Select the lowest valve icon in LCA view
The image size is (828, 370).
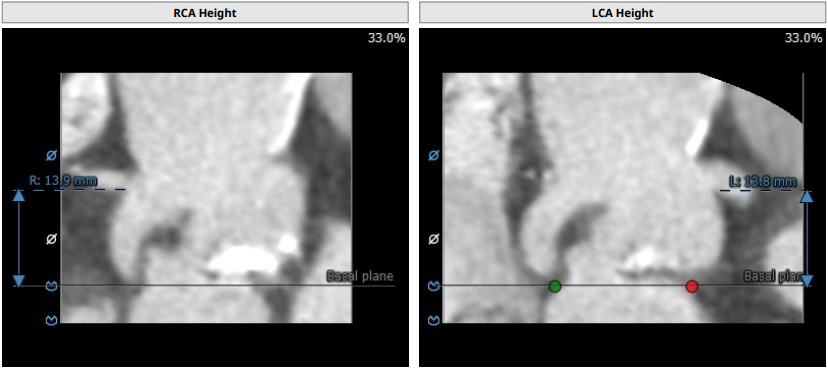click(434, 320)
